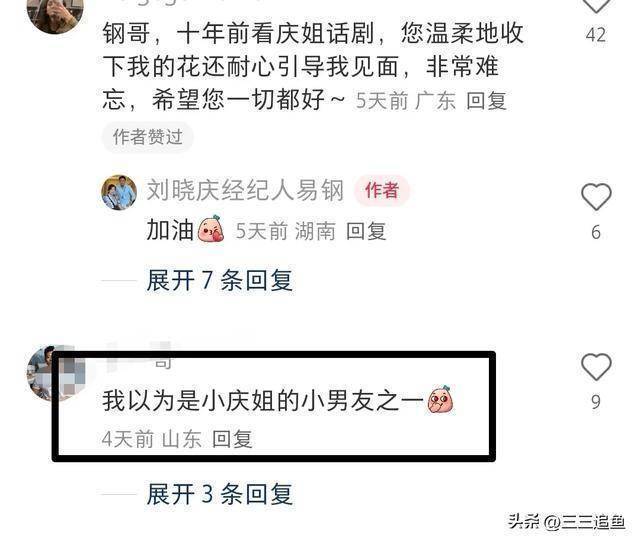Like the 小男友之一 comment from 山东
The height and width of the screenshot is (544, 640).
[596, 366]
